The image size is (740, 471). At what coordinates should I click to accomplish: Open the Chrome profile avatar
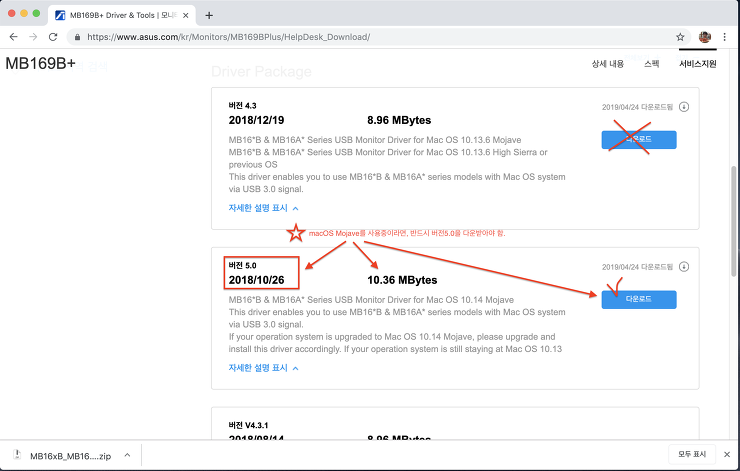(x=705, y=37)
